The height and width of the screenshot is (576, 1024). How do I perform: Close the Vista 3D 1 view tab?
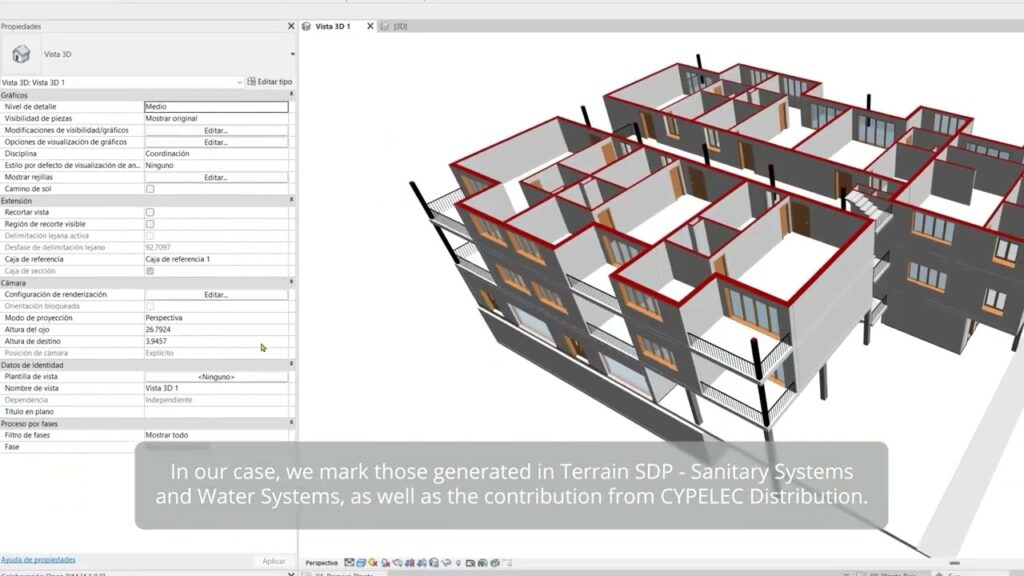(370, 26)
